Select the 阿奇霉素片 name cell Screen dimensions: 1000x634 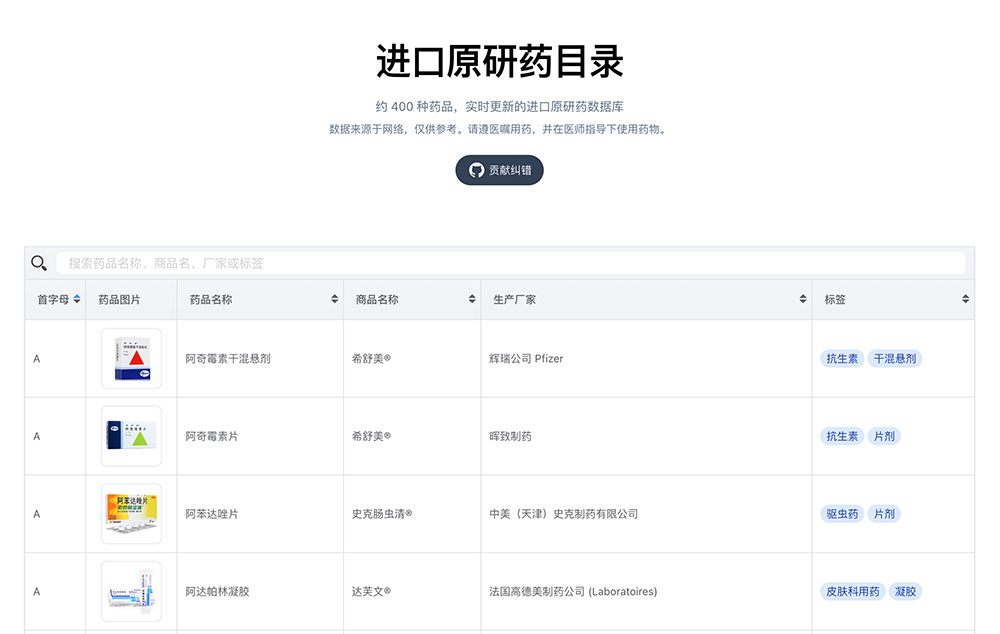260,436
